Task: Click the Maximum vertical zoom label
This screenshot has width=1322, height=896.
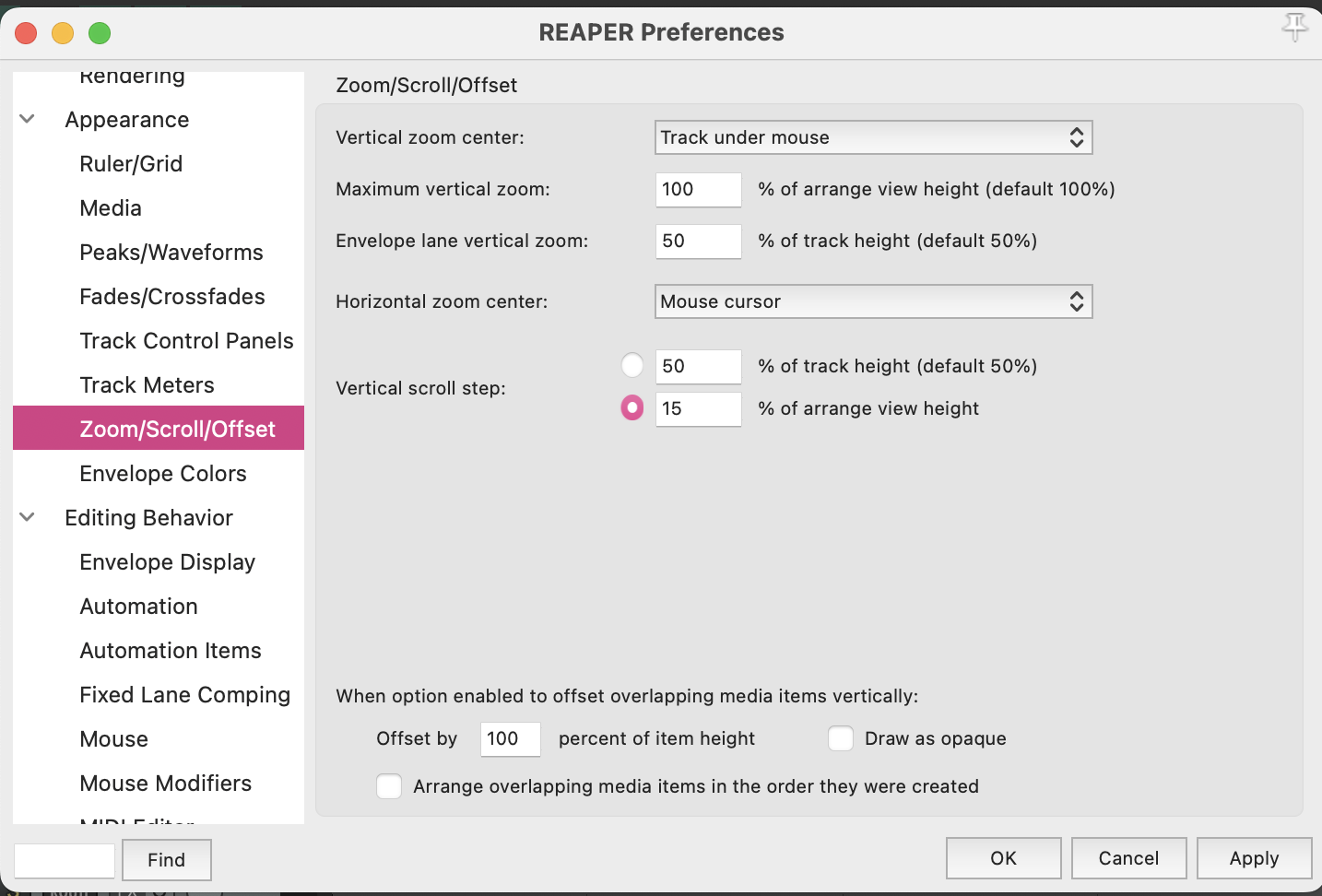Action: point(443,189)
